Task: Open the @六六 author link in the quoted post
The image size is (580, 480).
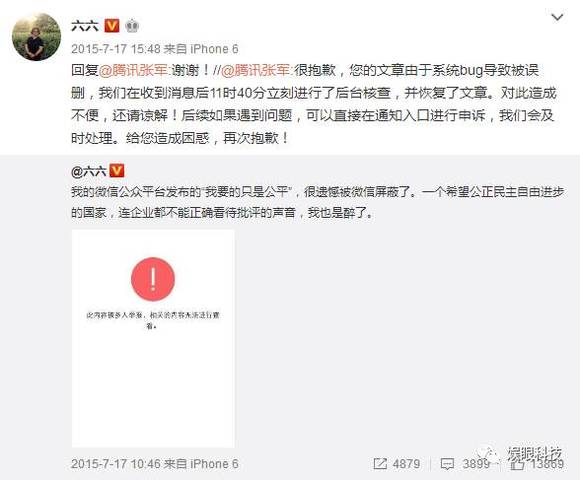Action: click(x=88, y=171)
